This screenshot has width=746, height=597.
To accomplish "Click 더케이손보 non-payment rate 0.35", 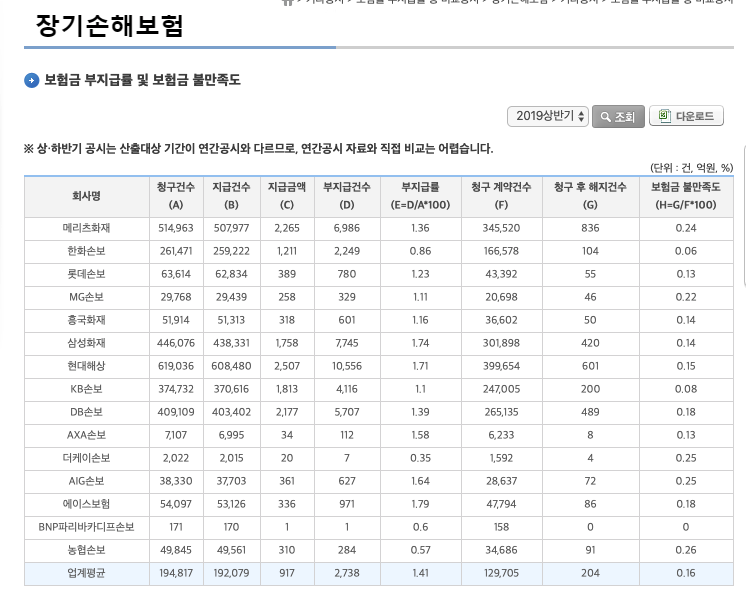I will (x=421, y=458).
